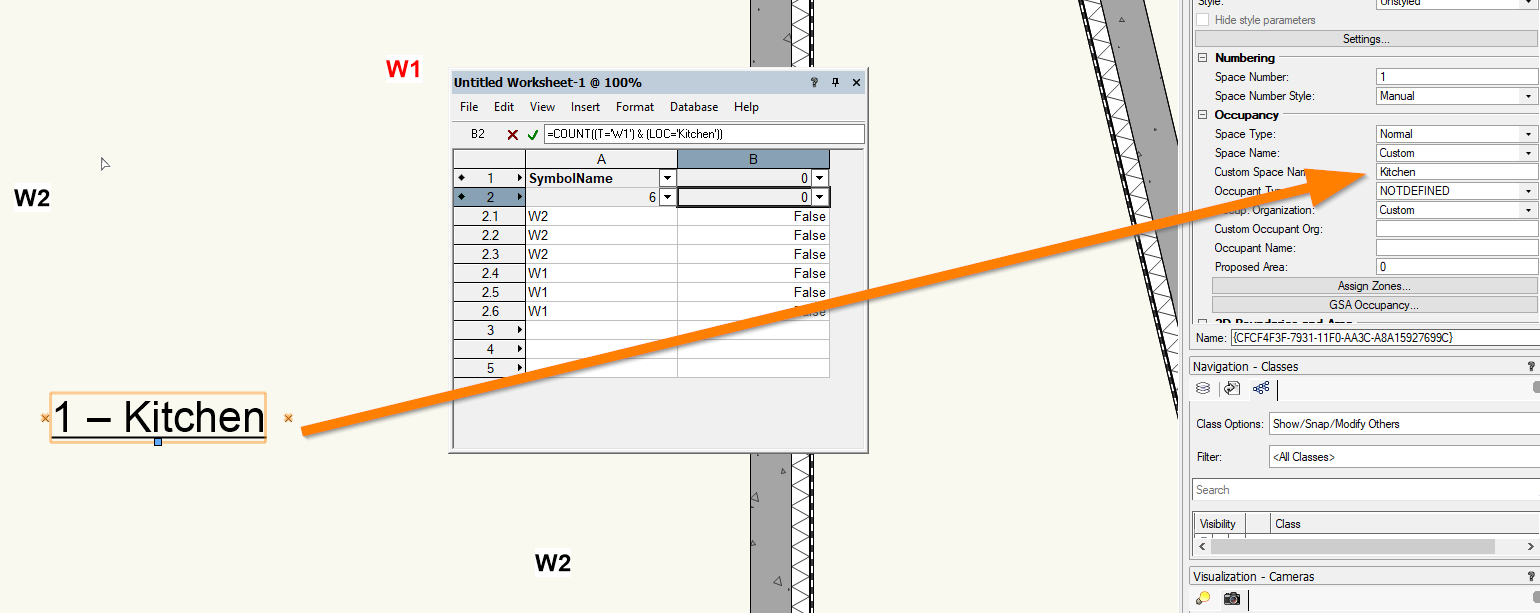Switch to Classes tab icon in Navigation
This screenshot has height=613, width=1540.
click(x=1261, y=388)
